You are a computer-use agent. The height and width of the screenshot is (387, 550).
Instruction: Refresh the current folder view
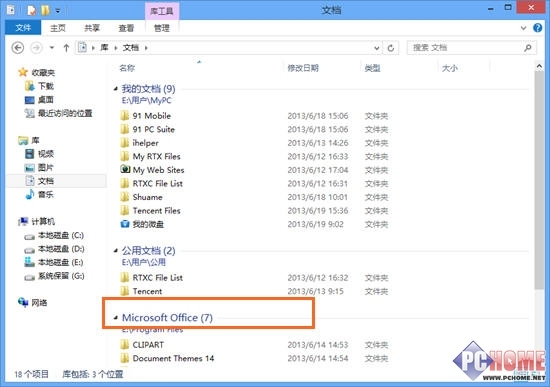point(391,48)
